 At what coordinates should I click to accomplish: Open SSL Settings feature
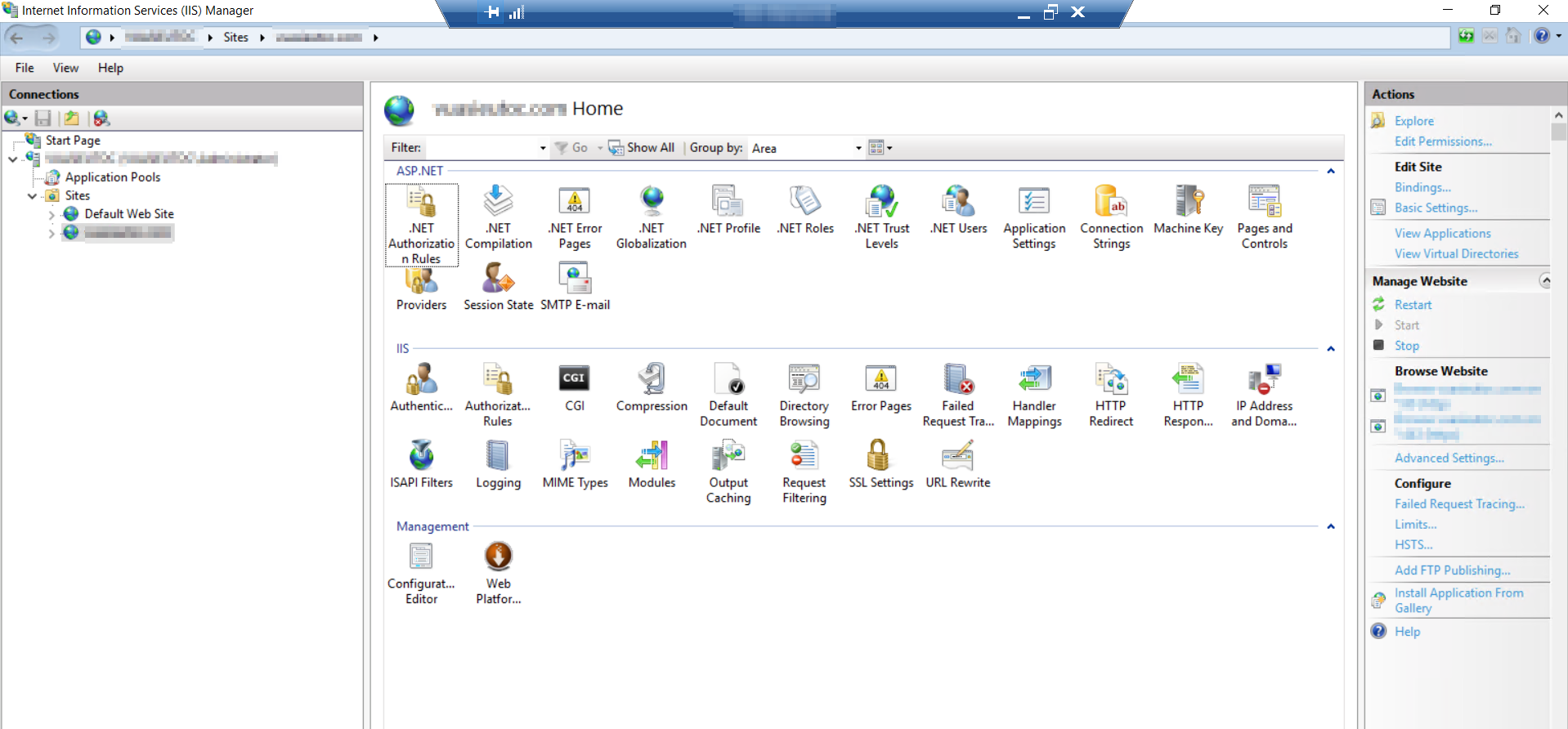pyautogui.click(x=881, y=464)
